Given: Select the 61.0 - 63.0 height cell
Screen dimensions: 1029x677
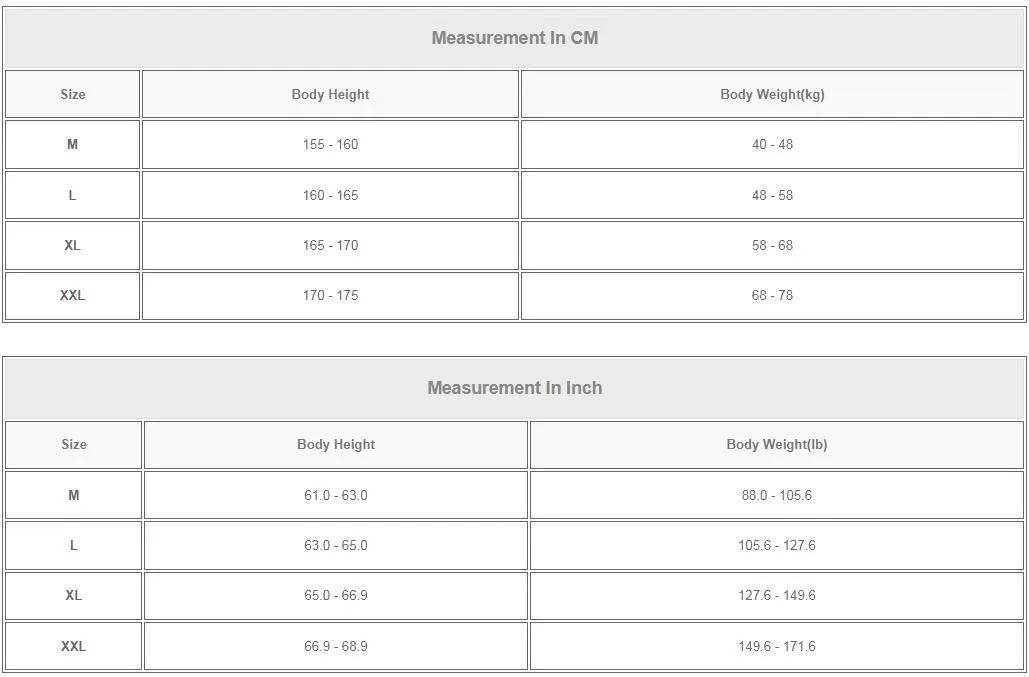Looking at the screenshot, I should click(x=335, y=496).
